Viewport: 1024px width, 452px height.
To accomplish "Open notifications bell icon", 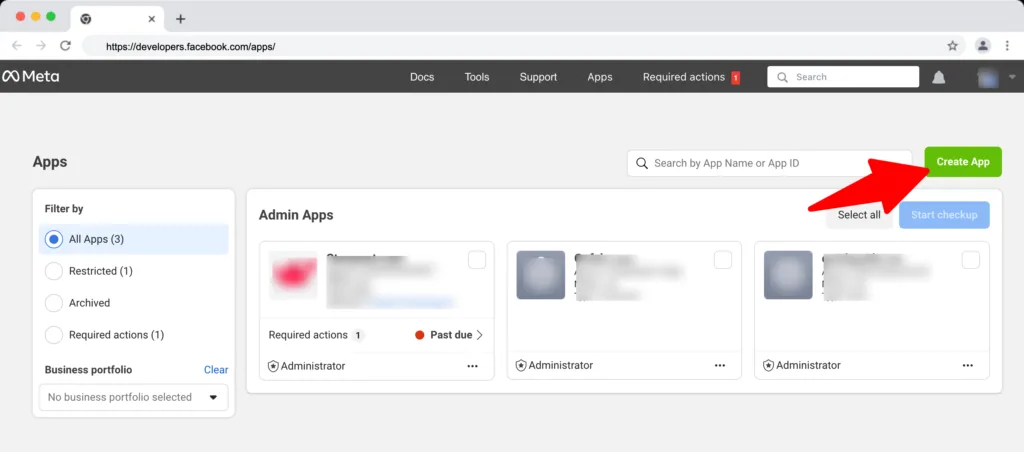I will click(938, 77).
